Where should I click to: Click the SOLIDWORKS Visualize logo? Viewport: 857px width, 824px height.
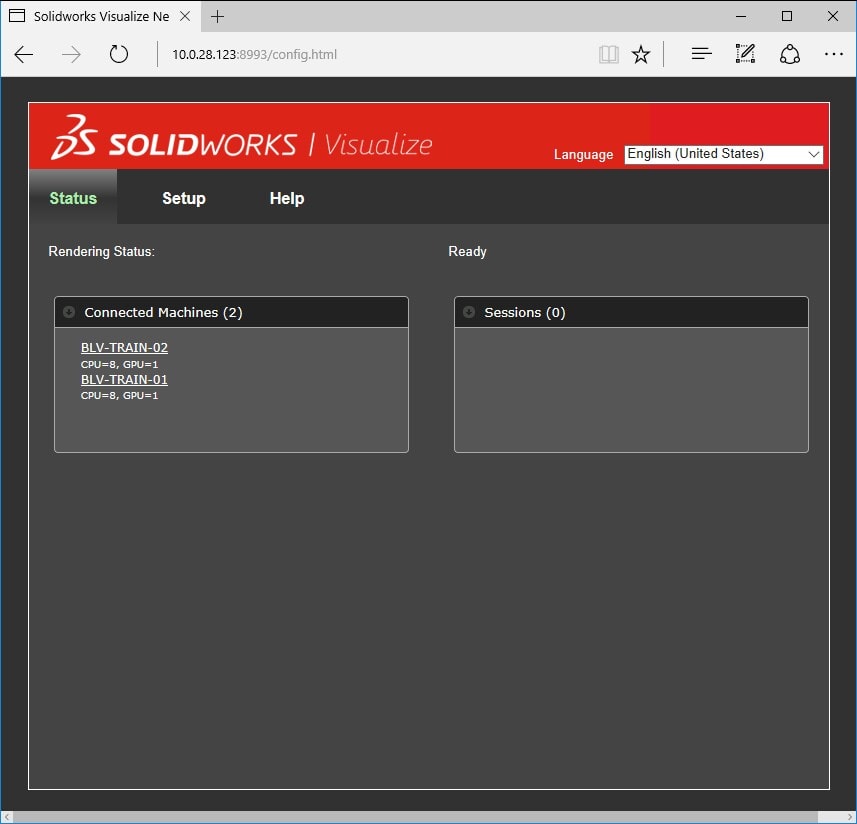[241, 138]
